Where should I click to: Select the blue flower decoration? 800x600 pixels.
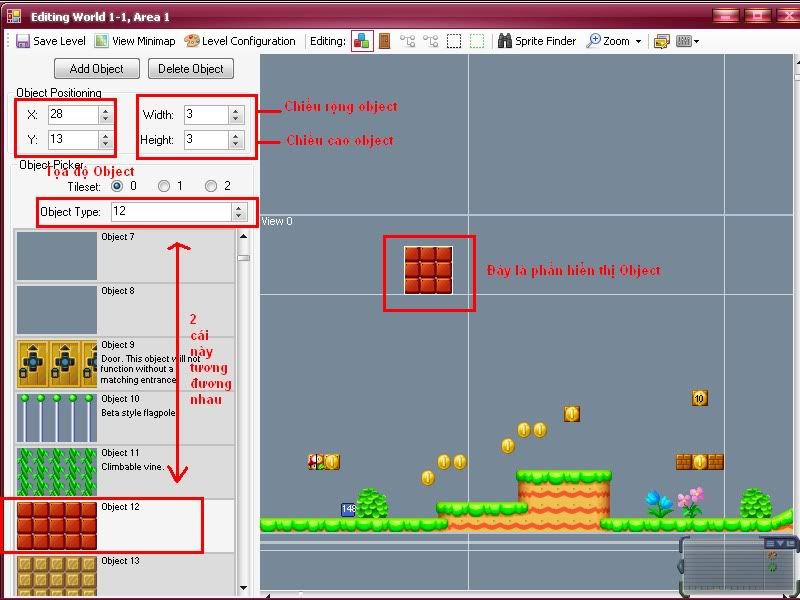(659, 504)
